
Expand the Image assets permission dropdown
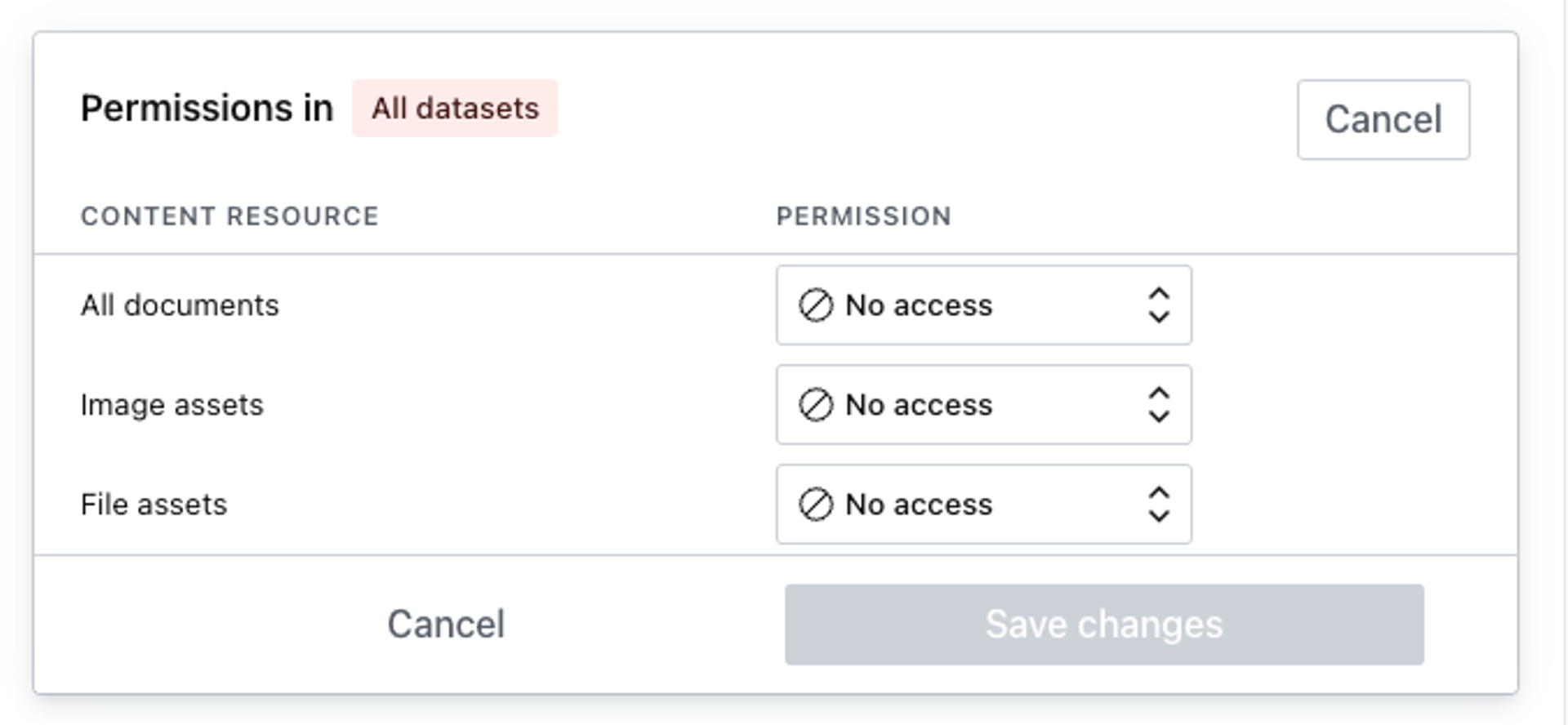pos(983,405)
